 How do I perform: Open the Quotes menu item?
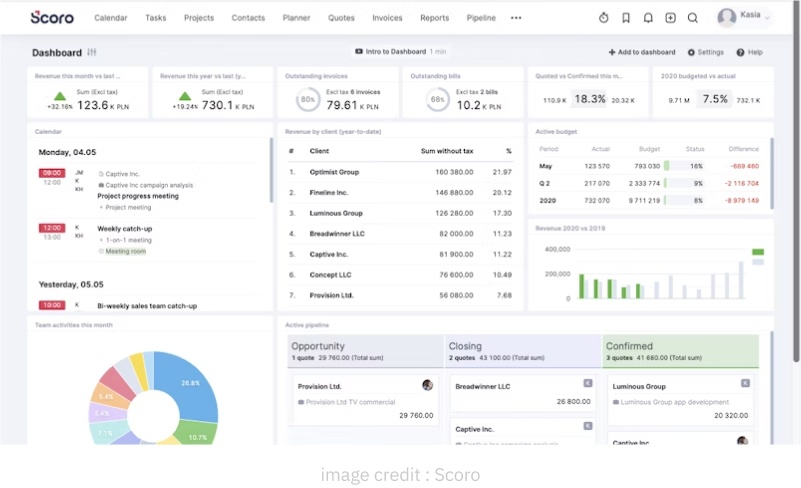(x=341, y=18)
